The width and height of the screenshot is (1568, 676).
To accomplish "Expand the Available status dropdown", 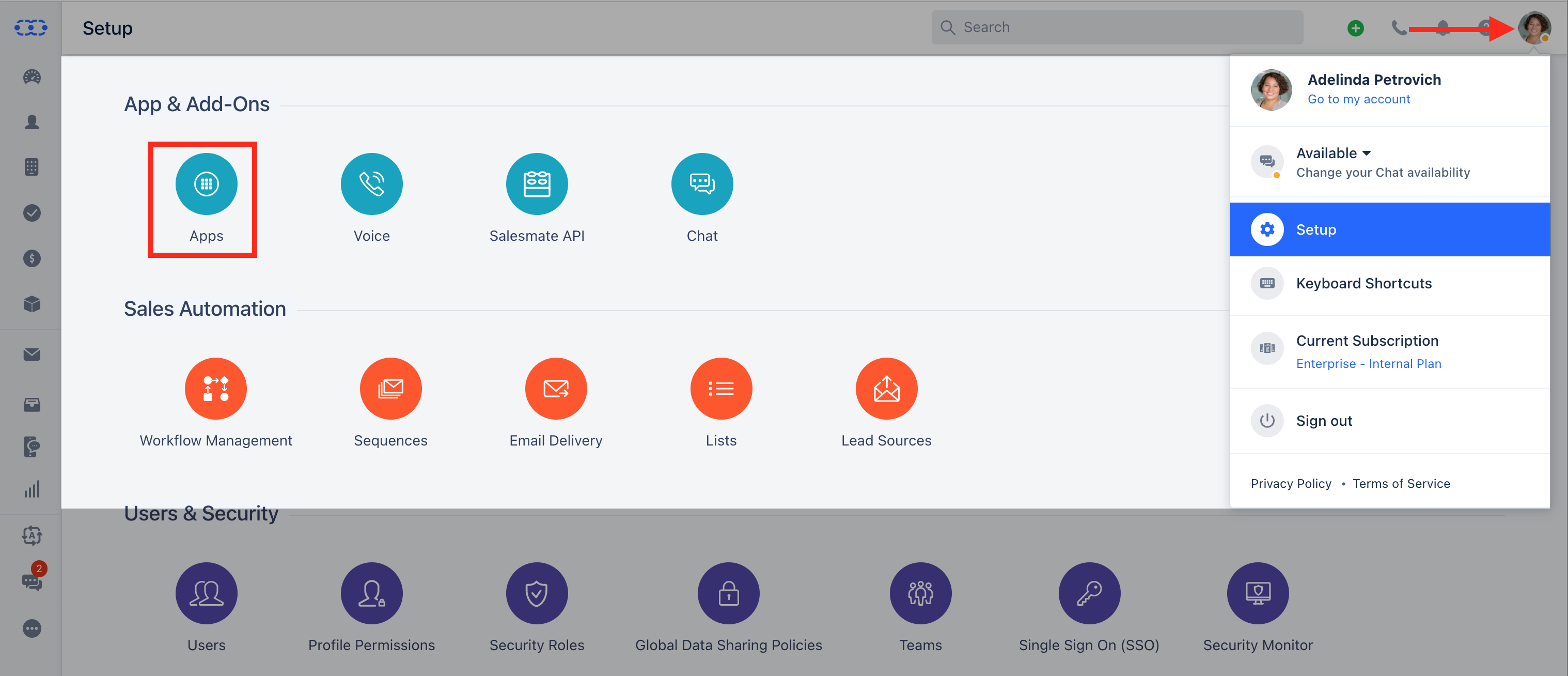I will click(1333, 153).
